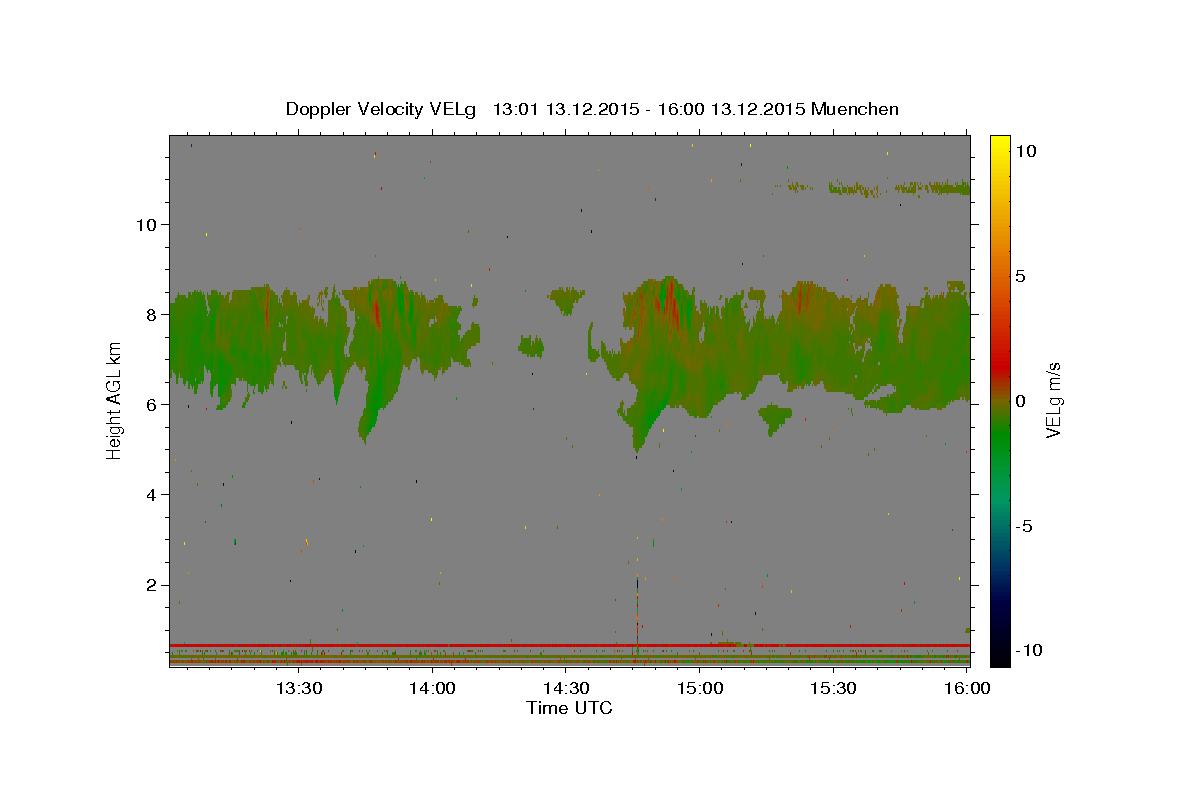Click the 13:30 time tick label
The height and width of the screenshot is (800, 1200).
pos(299,688)
